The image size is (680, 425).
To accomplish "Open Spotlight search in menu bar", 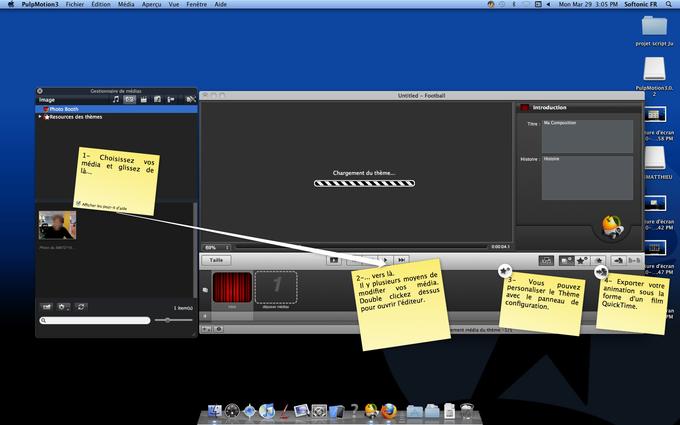I will pyautogui.click(x=669, y=4).
